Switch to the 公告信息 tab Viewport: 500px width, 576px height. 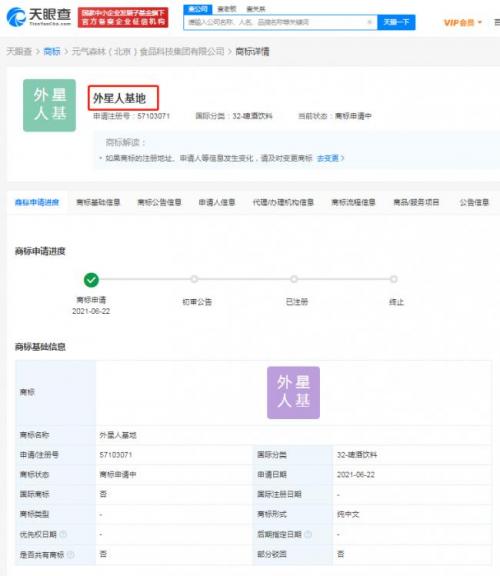click(474, 202)
